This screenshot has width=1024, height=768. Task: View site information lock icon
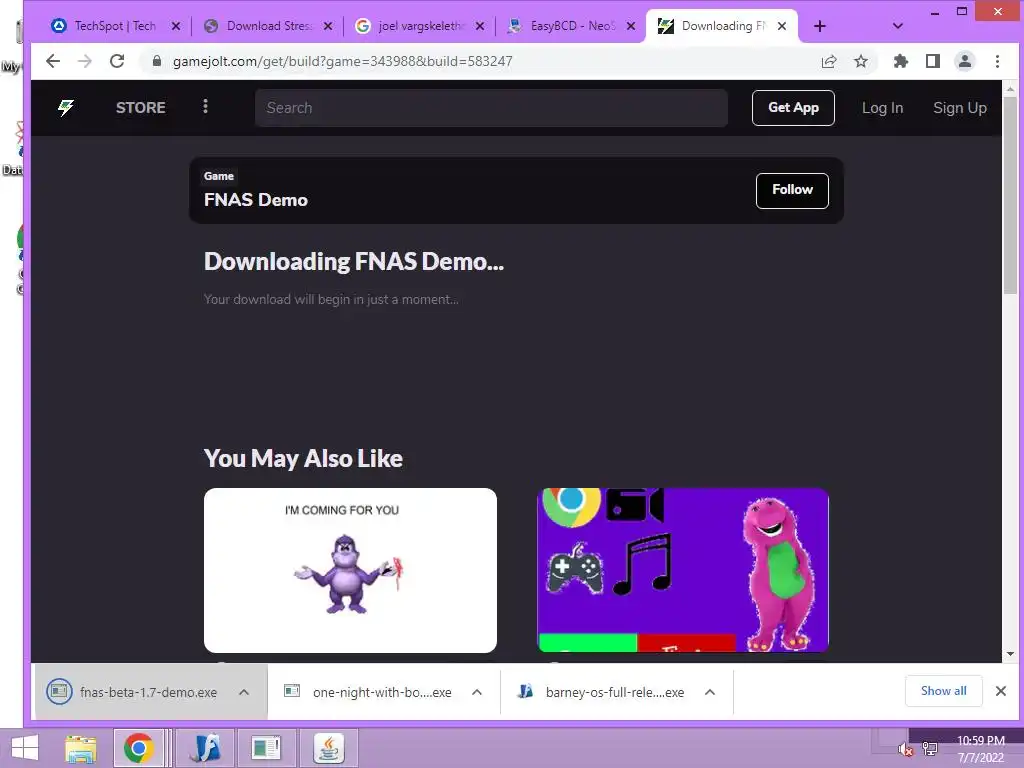tap(156, 61)
